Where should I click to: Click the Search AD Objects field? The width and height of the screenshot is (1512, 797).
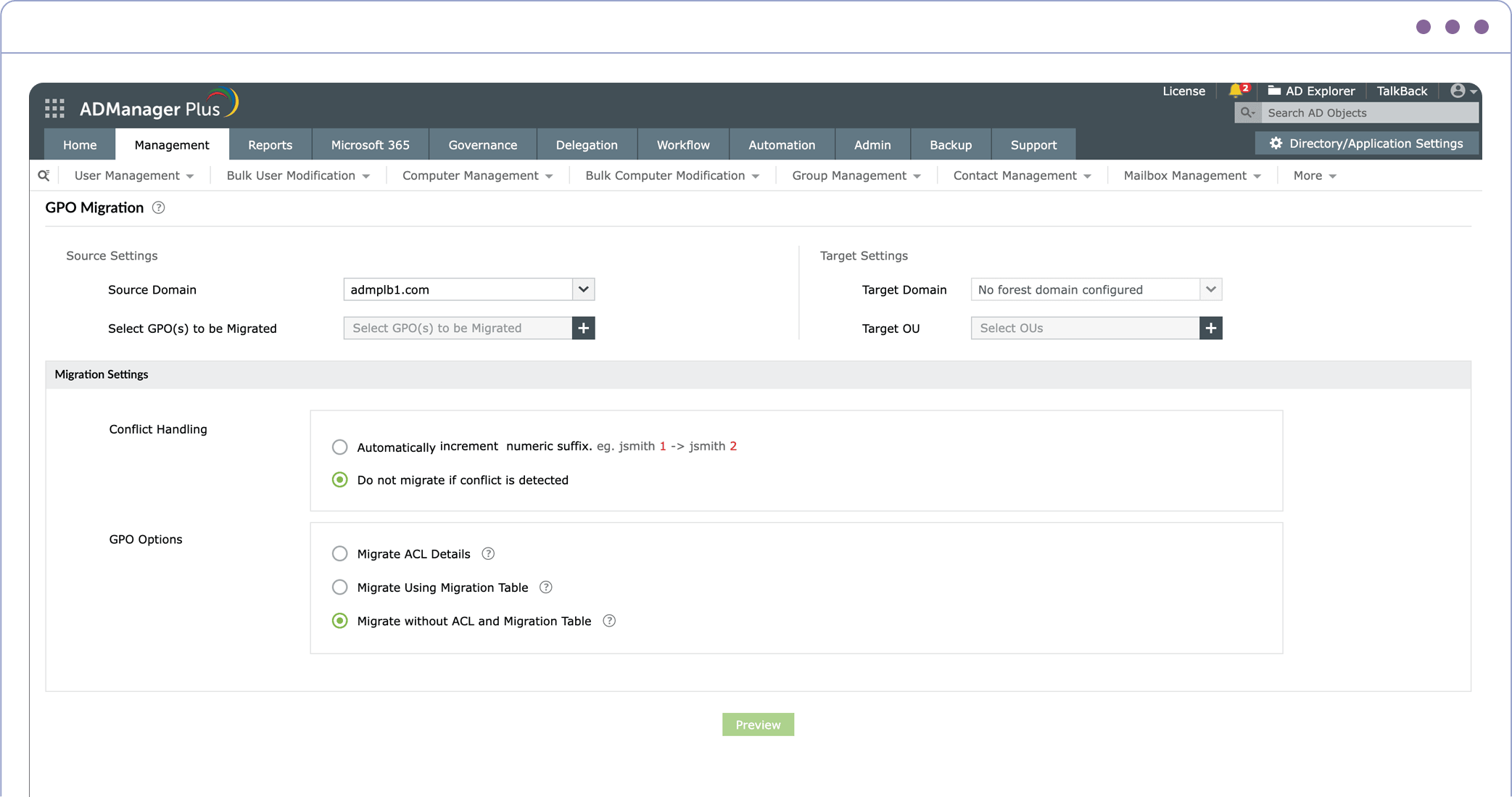pyautogui.click(x=1368, y=112)
